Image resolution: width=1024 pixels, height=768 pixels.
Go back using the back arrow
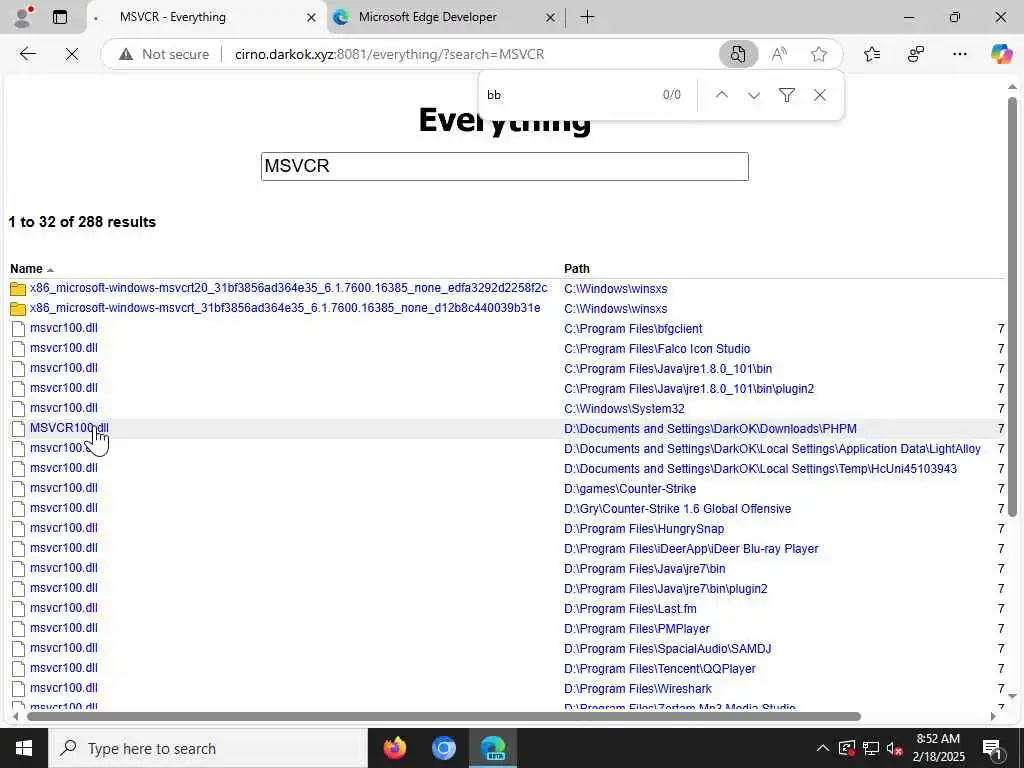[27, 54]
